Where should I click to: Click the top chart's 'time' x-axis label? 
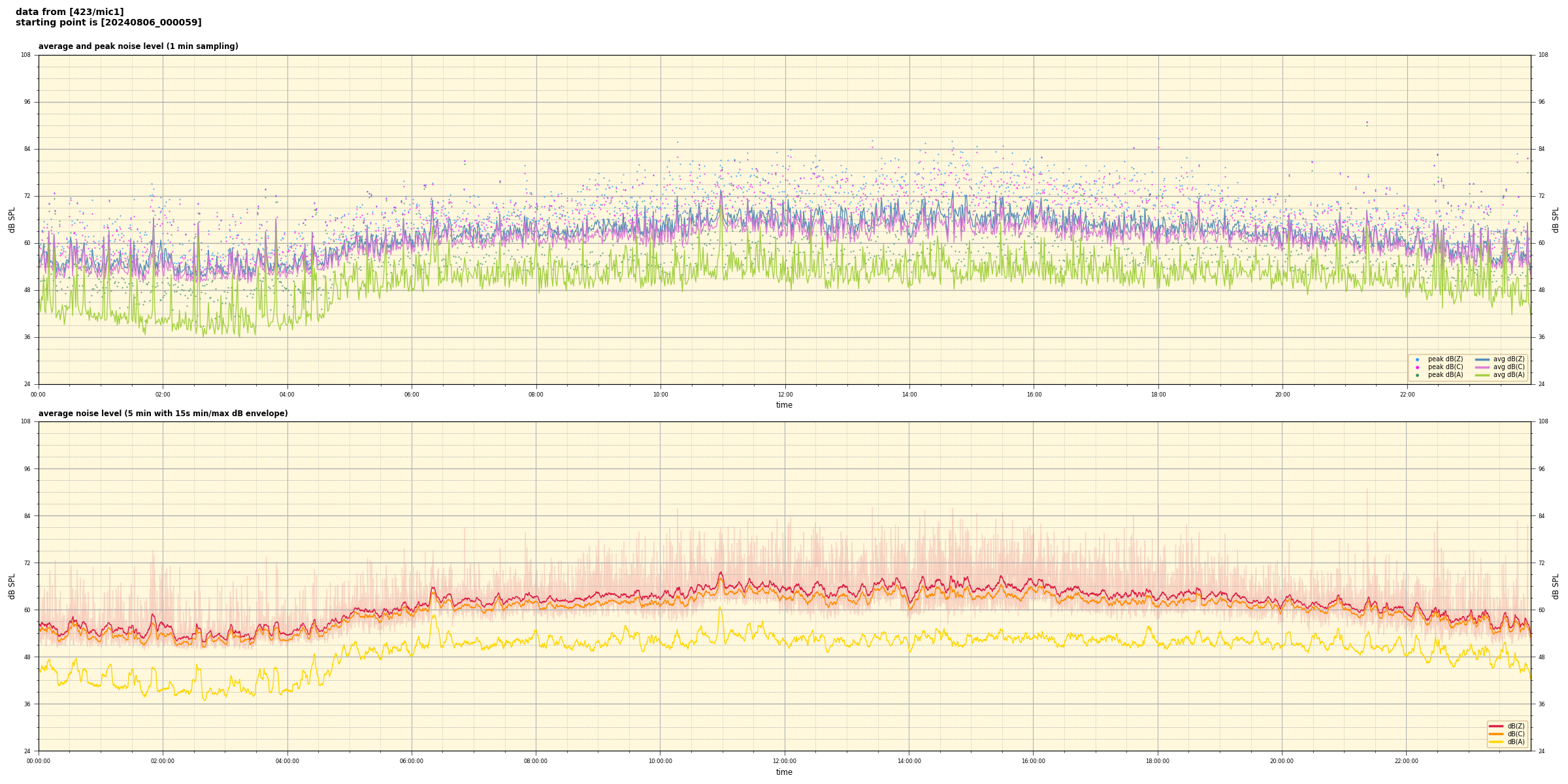pos(784,405)
